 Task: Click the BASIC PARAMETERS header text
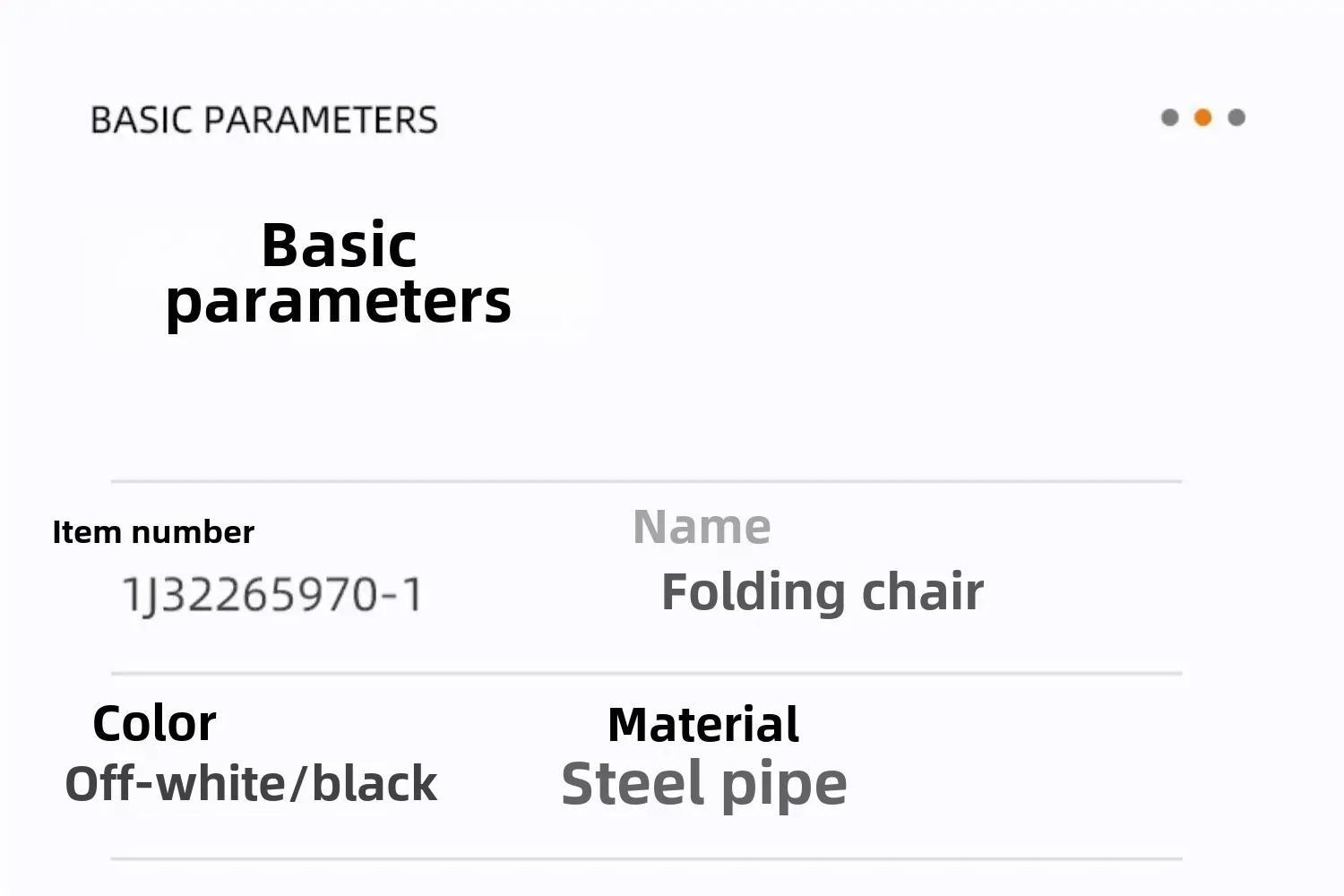point(264,120)
